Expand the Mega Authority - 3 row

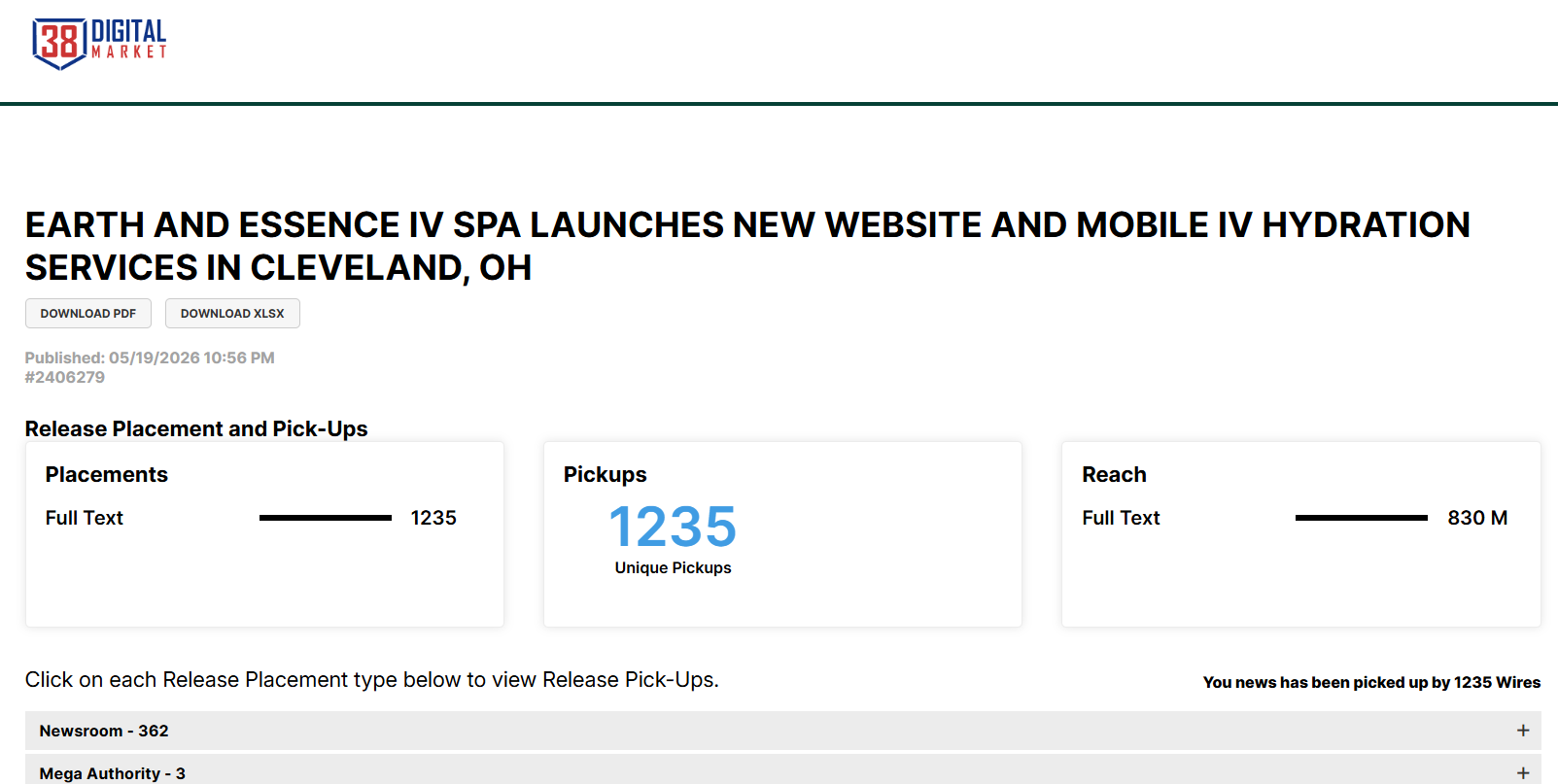782,770
